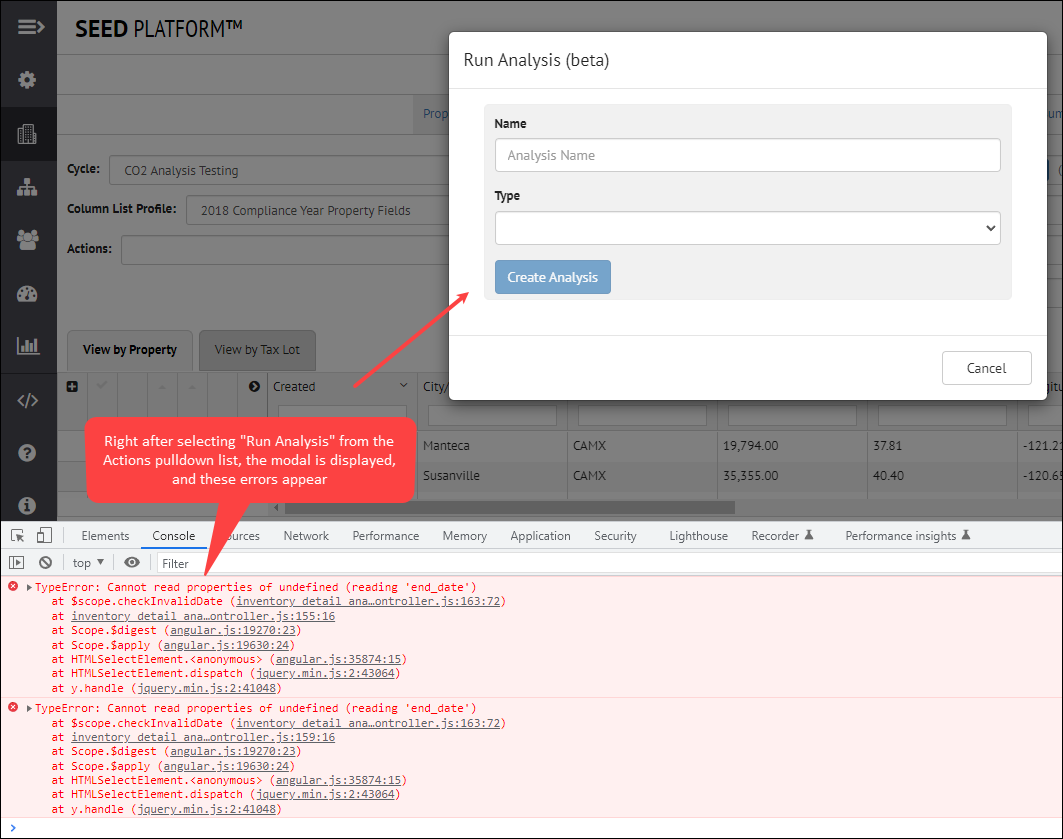This screenshot has height=839, width=1063.
Task: Click the API code icon in sidebar
Action: pyautogui.click(x=28, y=400)
